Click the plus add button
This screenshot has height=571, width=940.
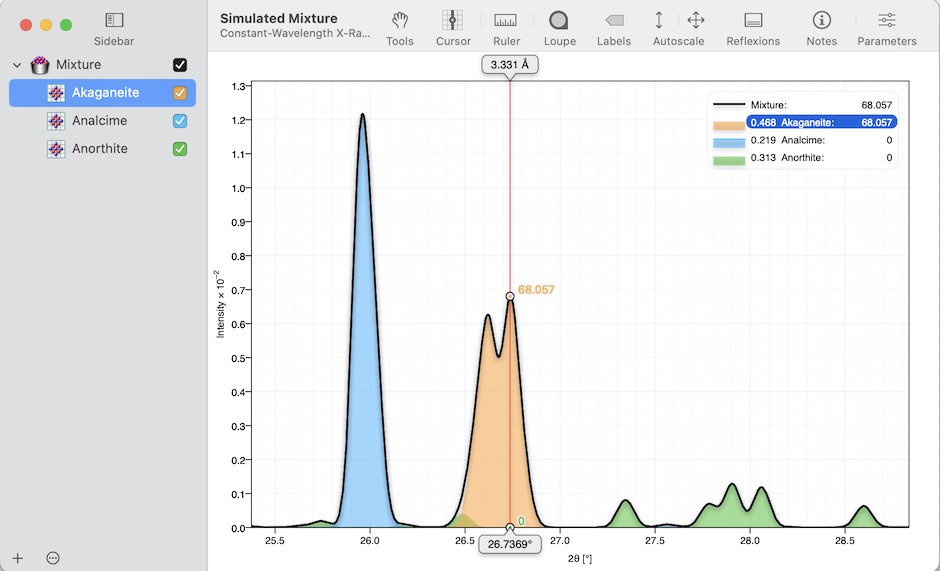pyautogui.click(x=17, y=557)
